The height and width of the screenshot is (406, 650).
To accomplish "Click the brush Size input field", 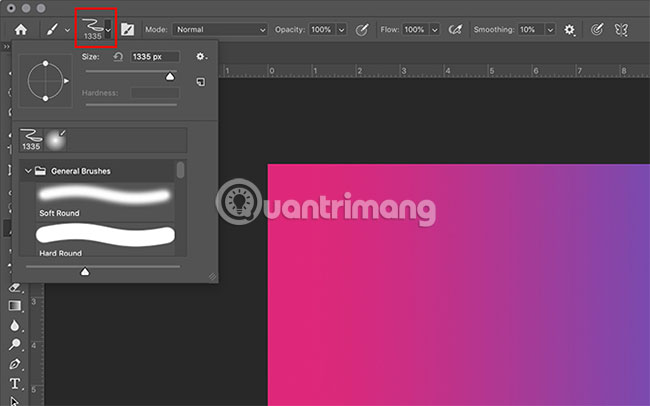I will [155, 57].
